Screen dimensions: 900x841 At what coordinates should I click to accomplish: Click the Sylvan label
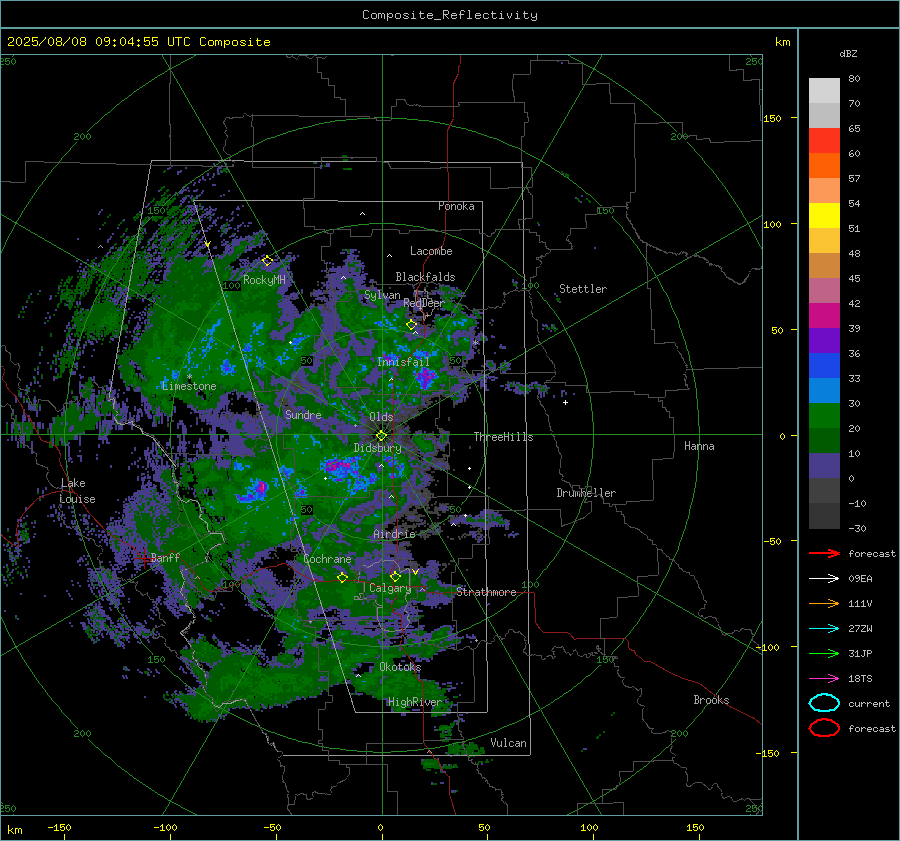[x=382, y=295]
